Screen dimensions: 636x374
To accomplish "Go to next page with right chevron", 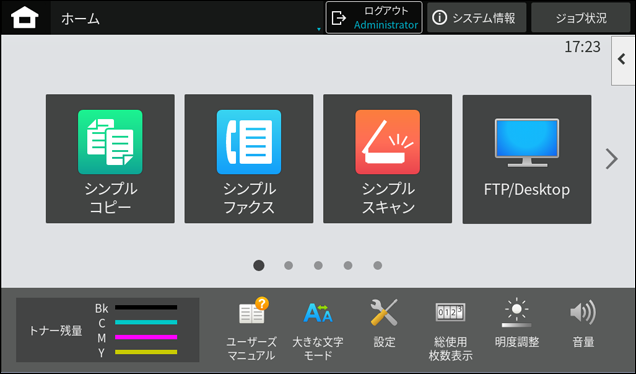I will (612, 159).
